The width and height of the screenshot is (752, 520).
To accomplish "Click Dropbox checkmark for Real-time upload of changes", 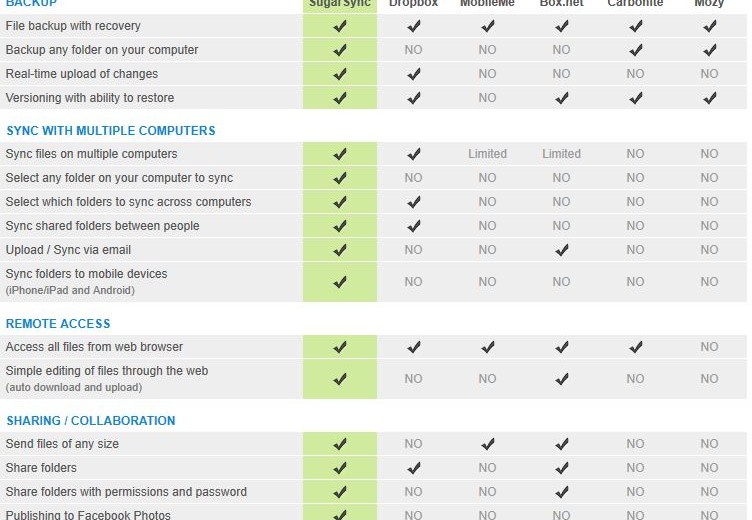I will 414,74.
